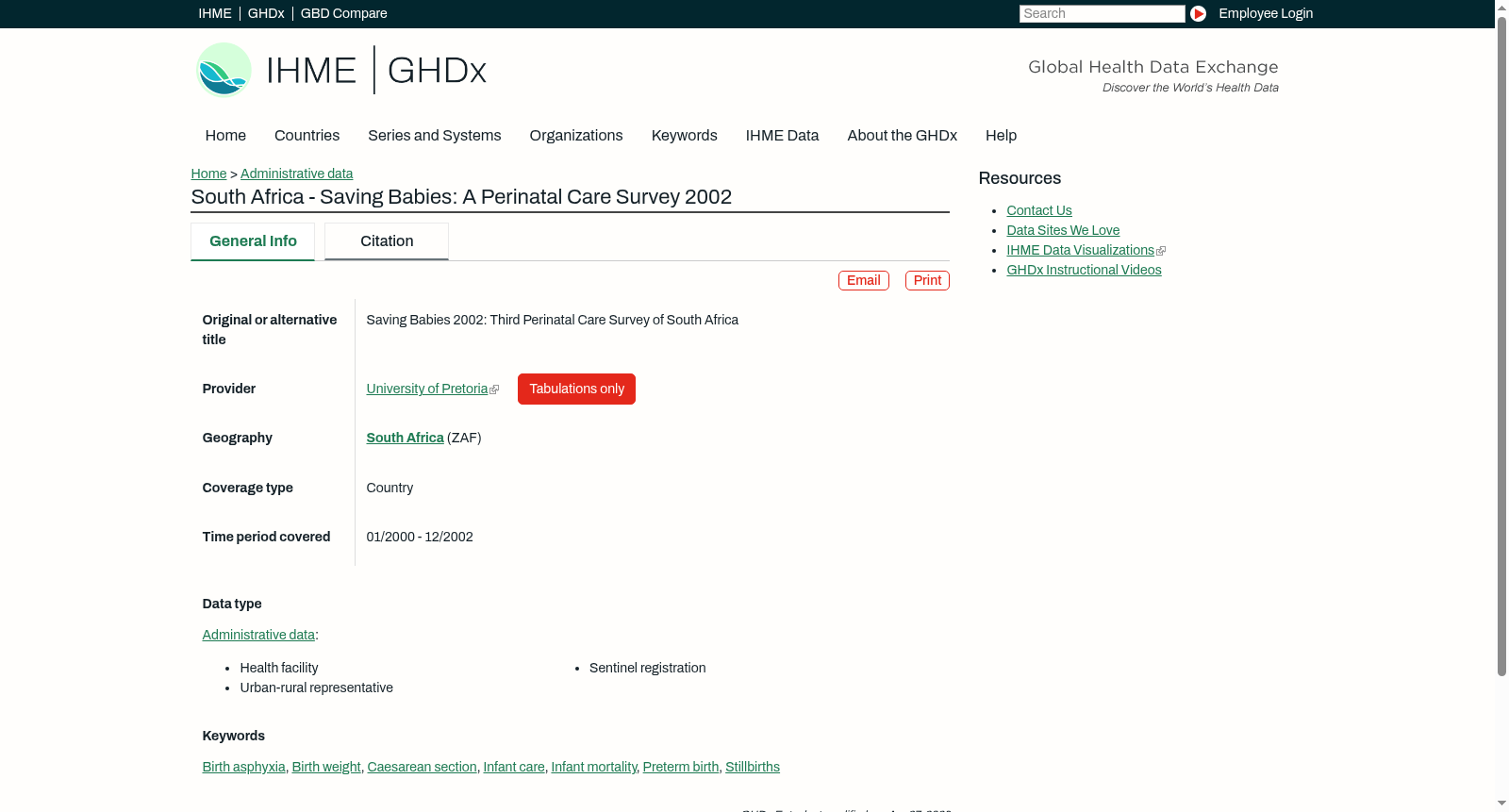Open the Countries menu
Screen dimensions: 1509x812
[307, 136]
